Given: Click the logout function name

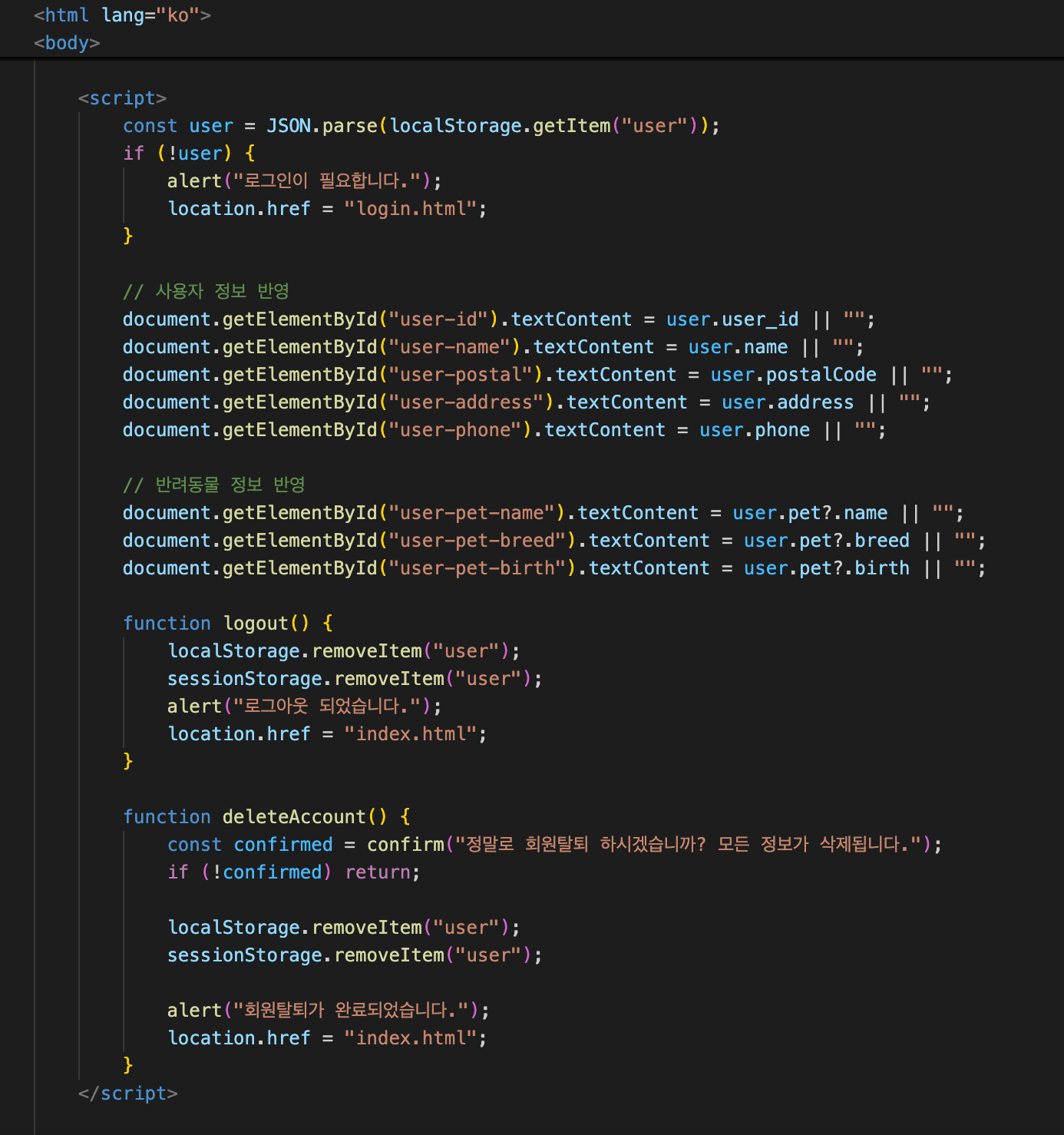Looking at the screenshot, I should [x=256, y=624].
